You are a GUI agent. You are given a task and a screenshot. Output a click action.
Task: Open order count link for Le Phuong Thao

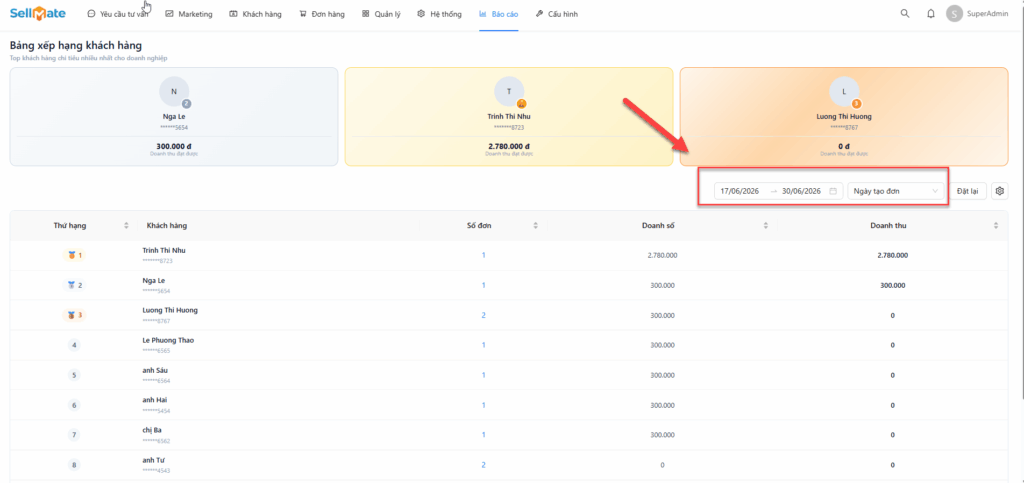pyautogui.click(x=483, y=345)
